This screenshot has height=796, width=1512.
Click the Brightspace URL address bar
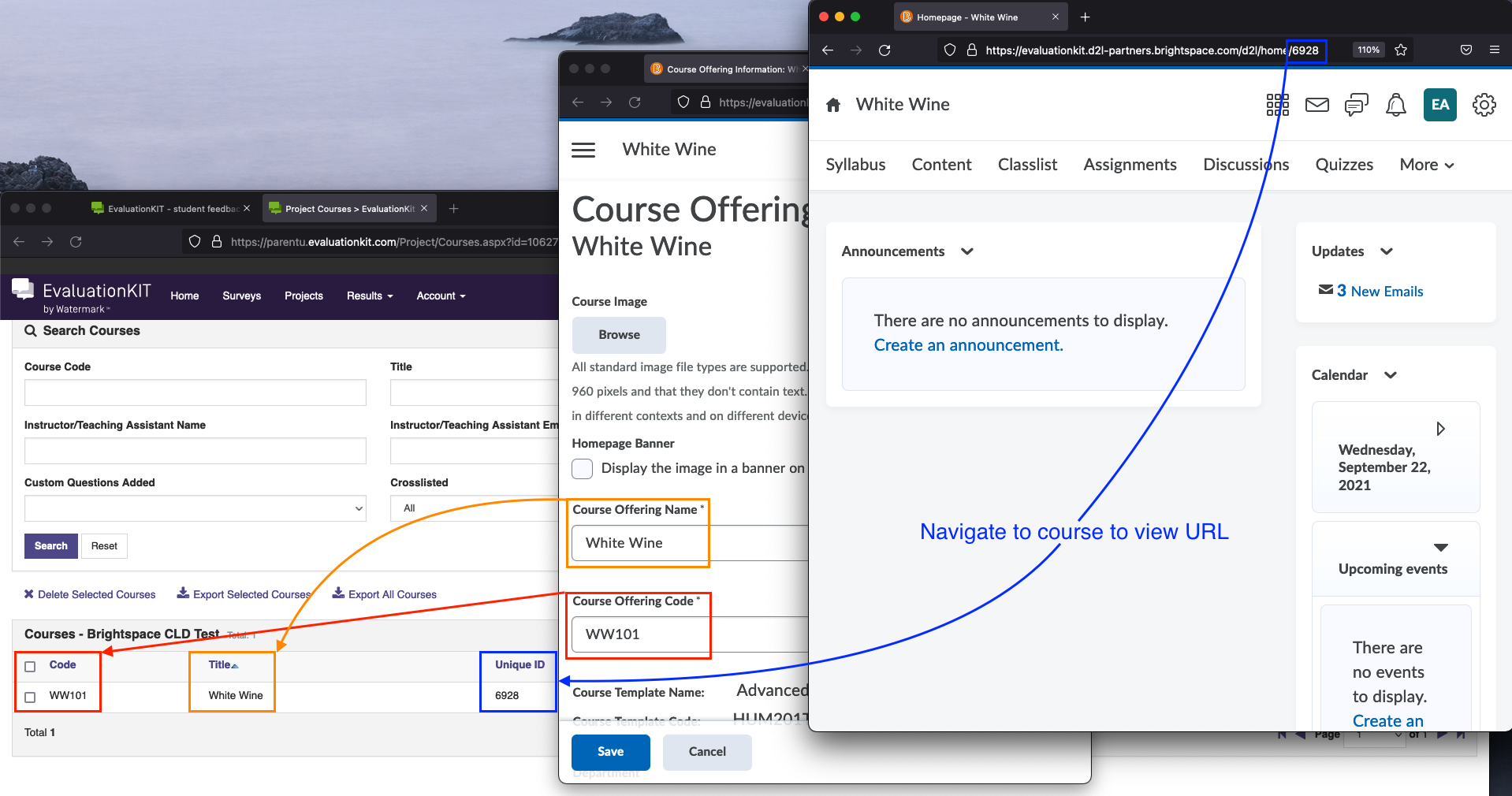1152,50
